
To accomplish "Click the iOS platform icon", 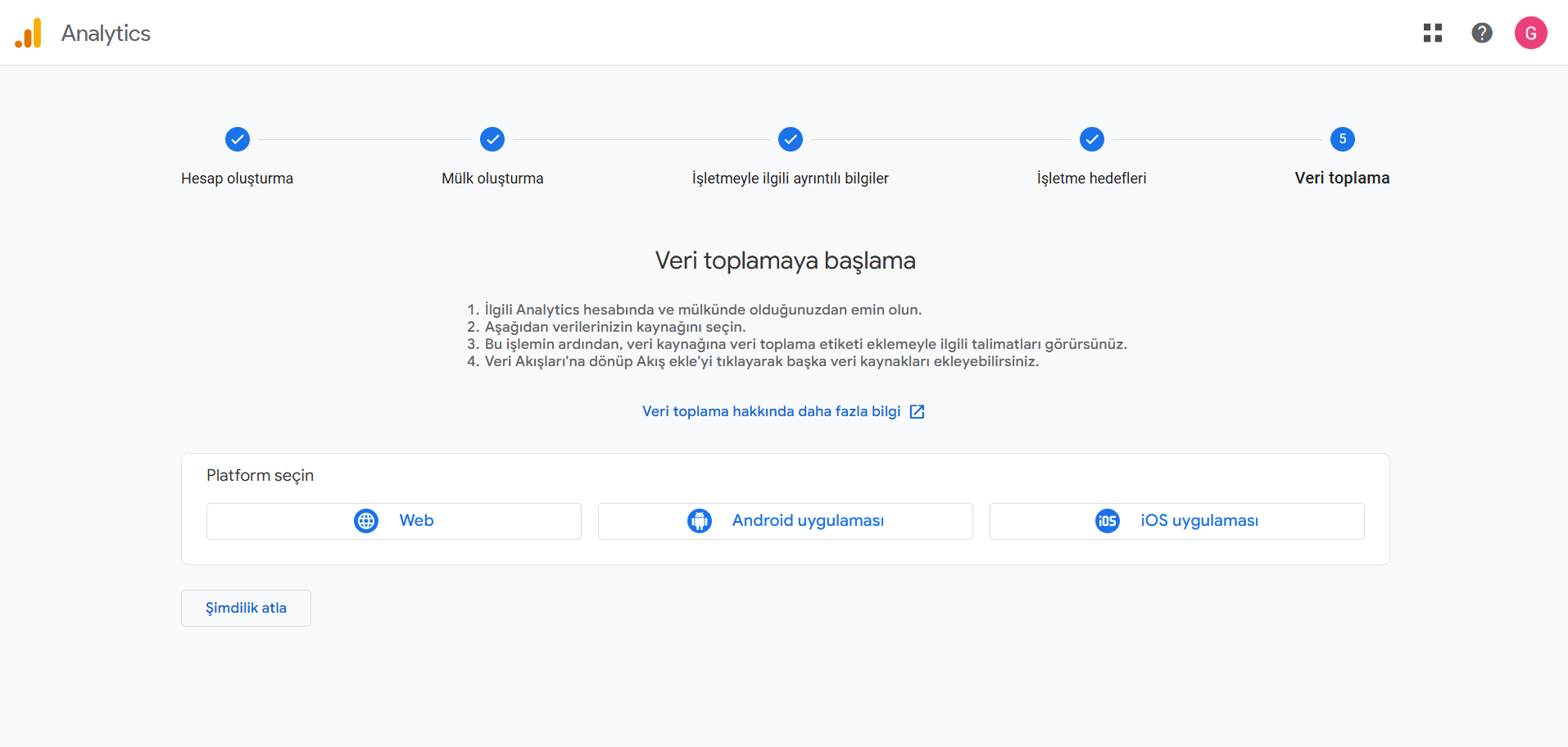I will coord(1107,521).
